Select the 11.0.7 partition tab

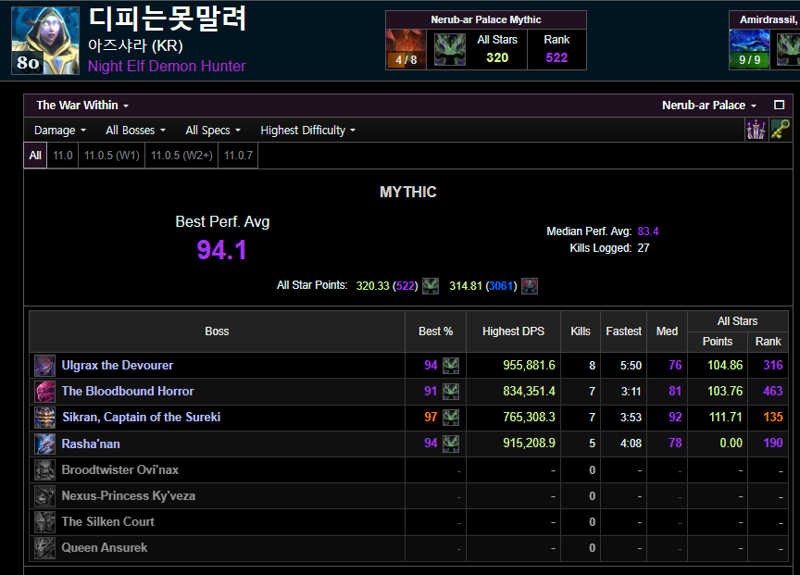pos(238,155)
